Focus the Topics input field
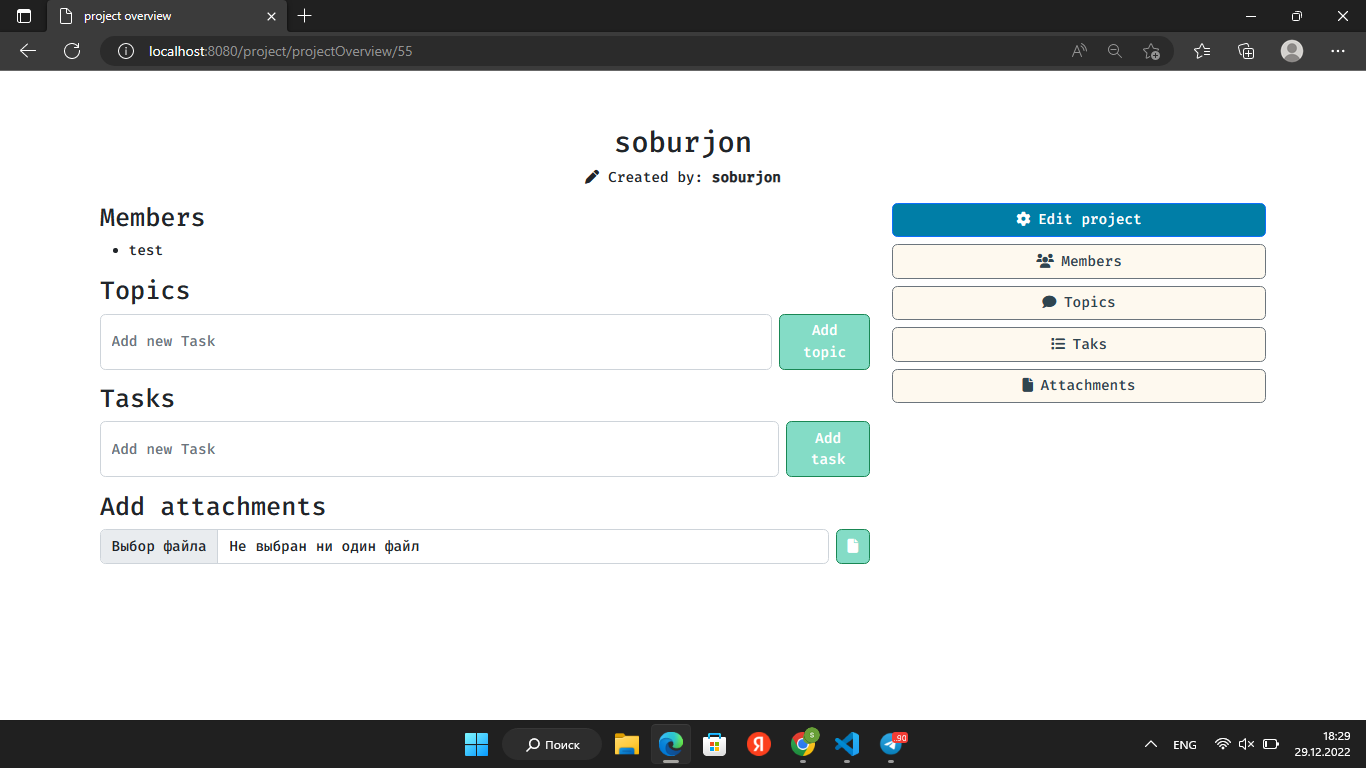Screen dimensions: 1366x768 pos(436,342)
